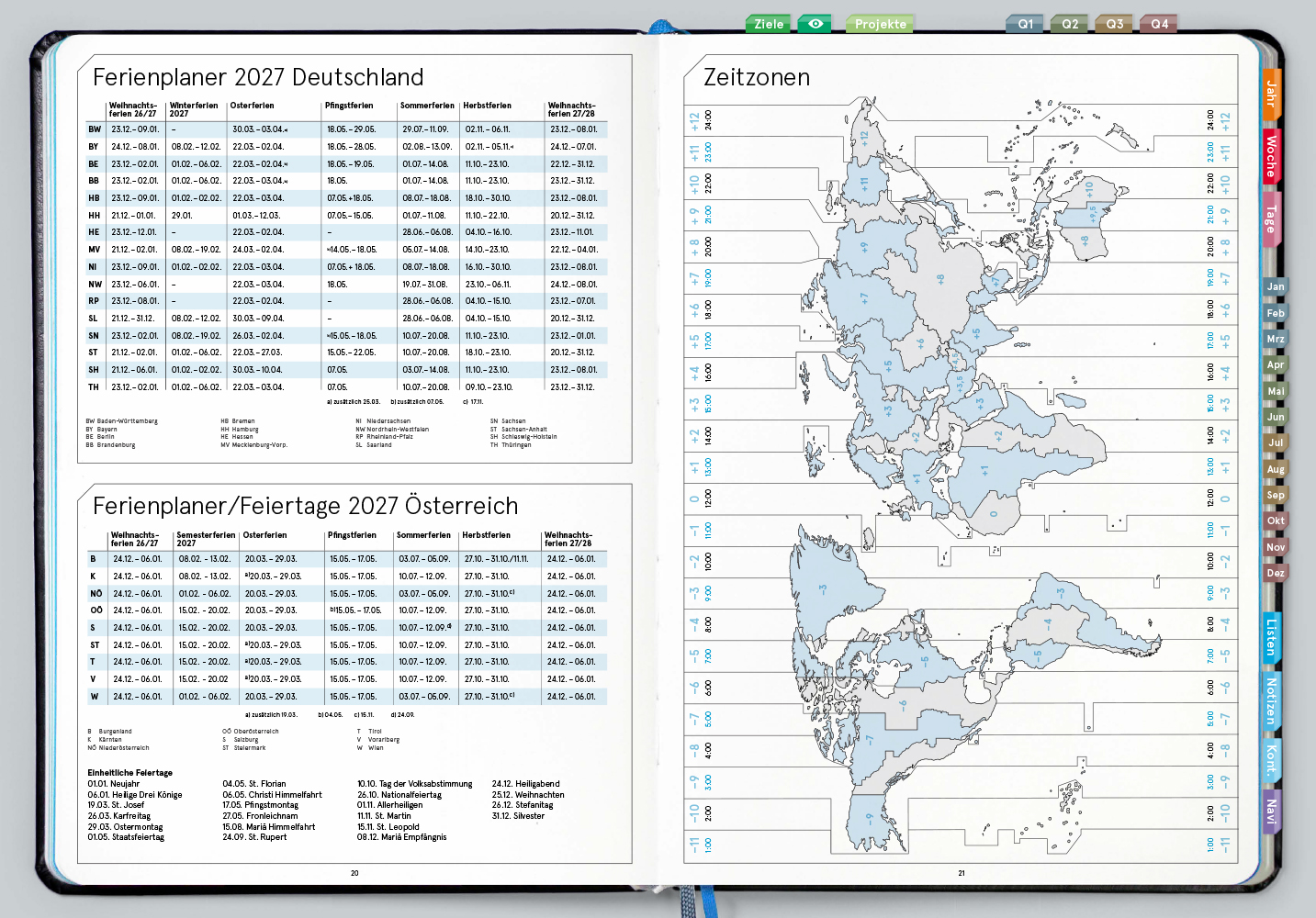This screenshot has width=1316, height=918.
Task: Select Austria legend entry 'Niederösterreich'
Action: pos(124,748)
